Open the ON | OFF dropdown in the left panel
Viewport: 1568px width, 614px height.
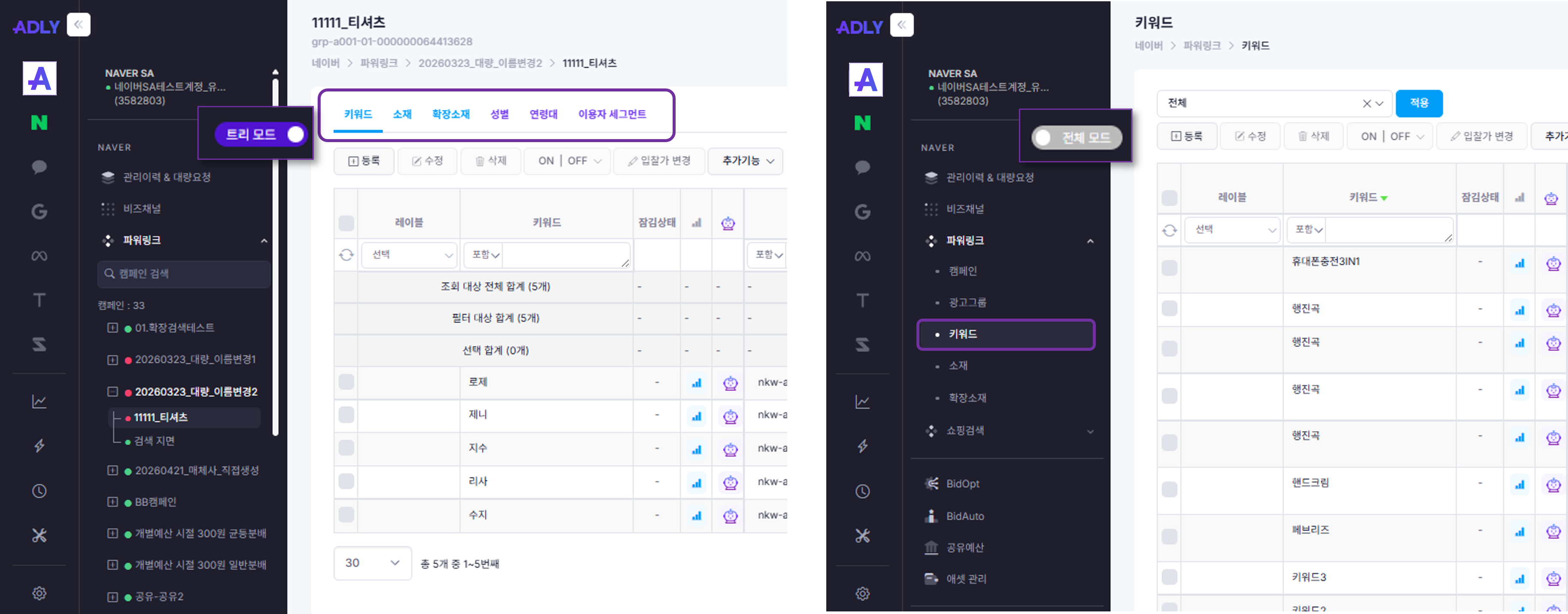tap(568, 161)
